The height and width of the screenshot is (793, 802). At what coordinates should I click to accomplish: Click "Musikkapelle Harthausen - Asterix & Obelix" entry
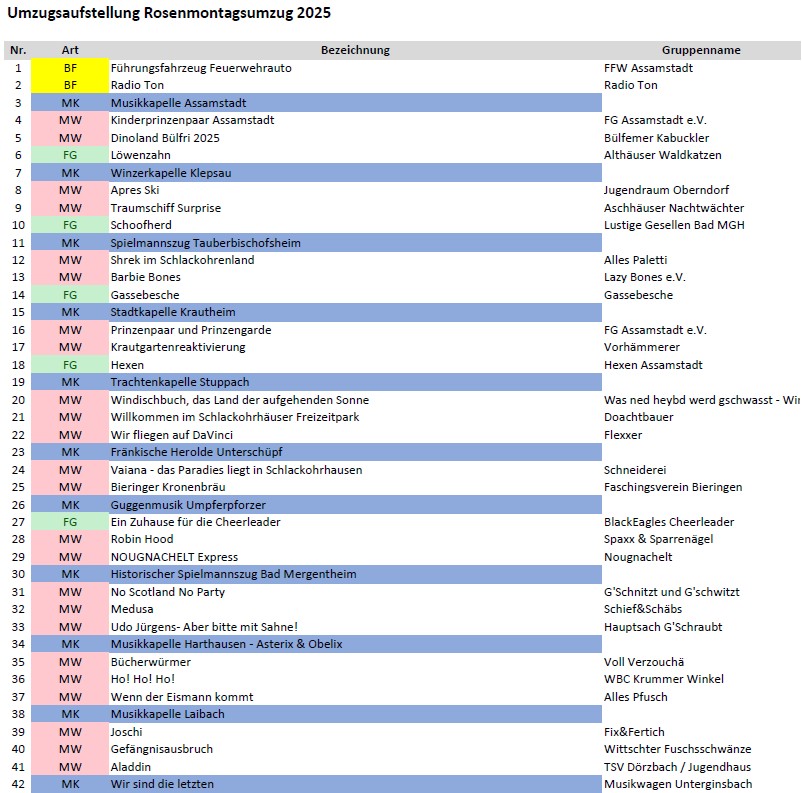point(226,644)
